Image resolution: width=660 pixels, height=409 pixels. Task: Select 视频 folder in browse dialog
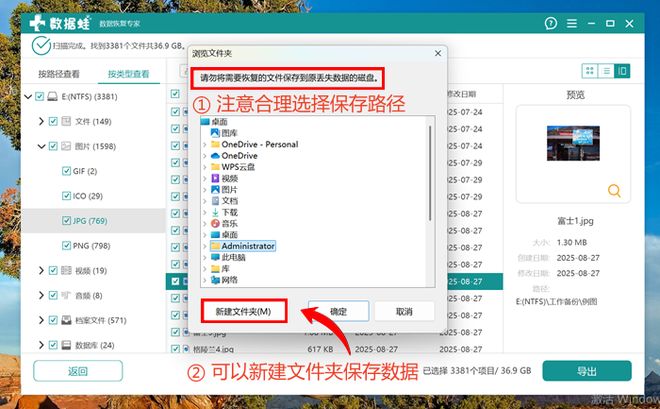click(224, 178)
